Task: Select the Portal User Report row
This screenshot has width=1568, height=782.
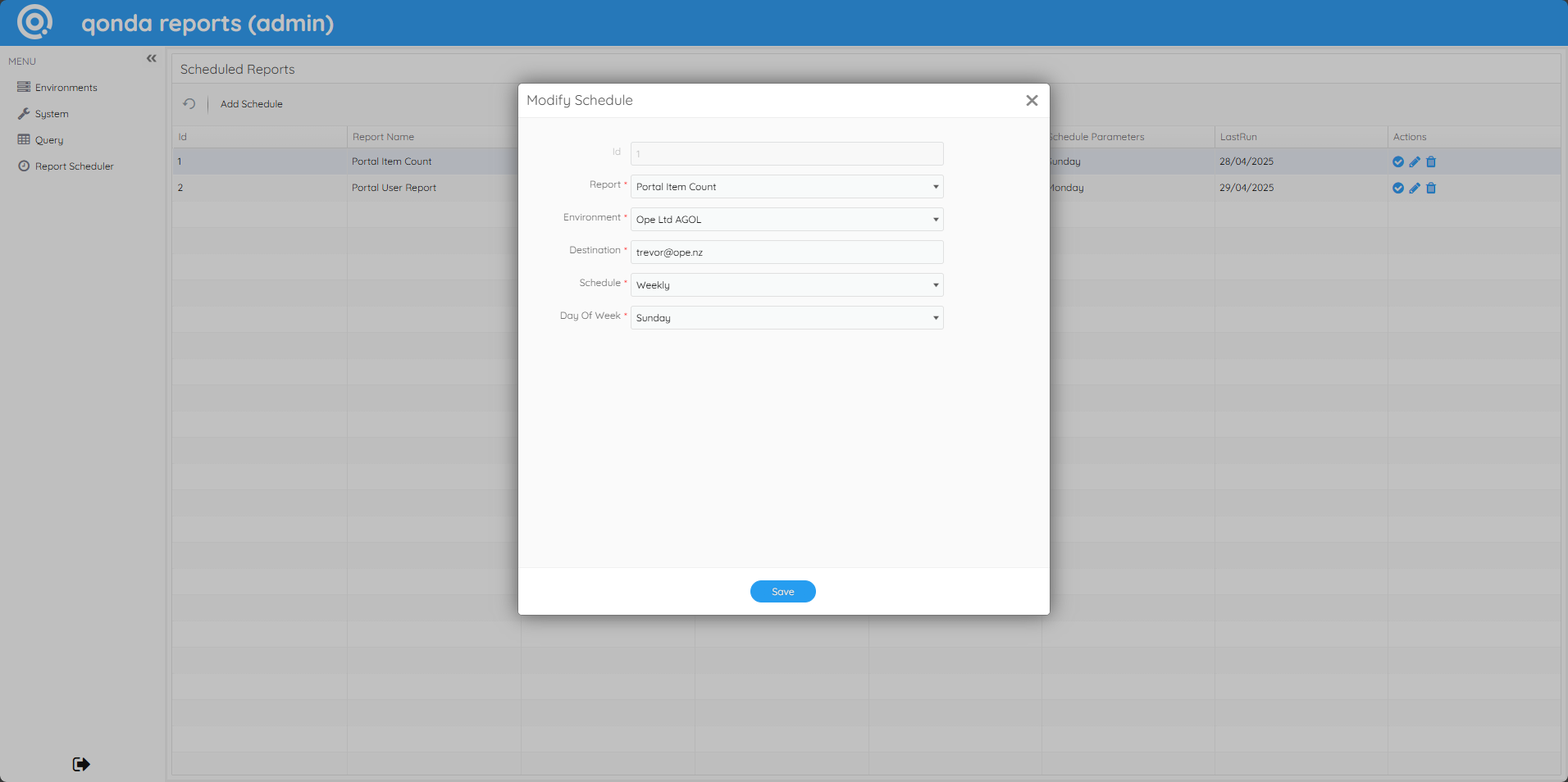Action: [x=394, y=188]
